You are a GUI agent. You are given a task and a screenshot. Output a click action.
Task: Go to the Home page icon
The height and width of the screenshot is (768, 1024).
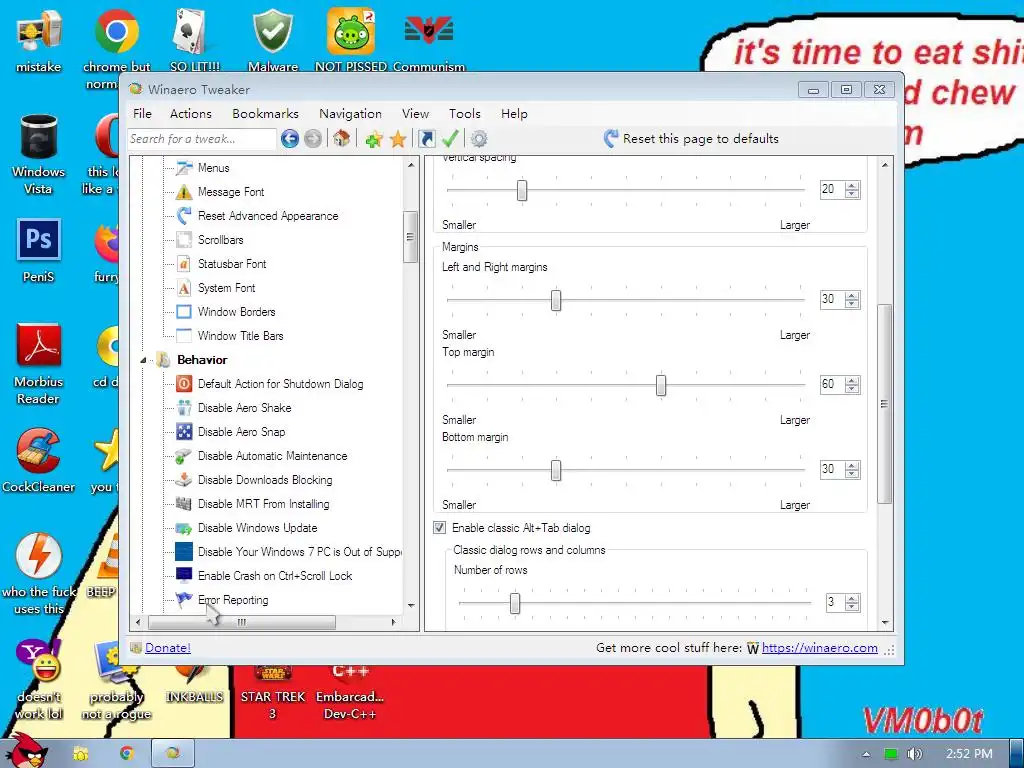tap(342, 138)
